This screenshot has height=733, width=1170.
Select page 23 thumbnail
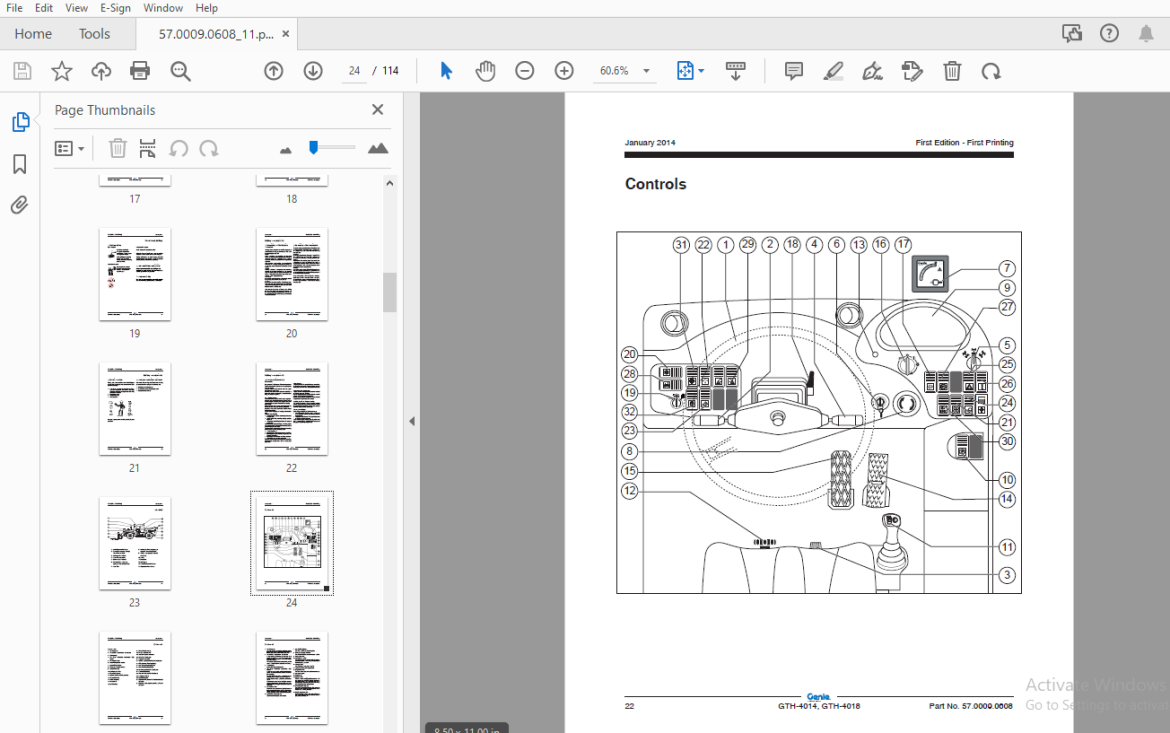point(135,543)
